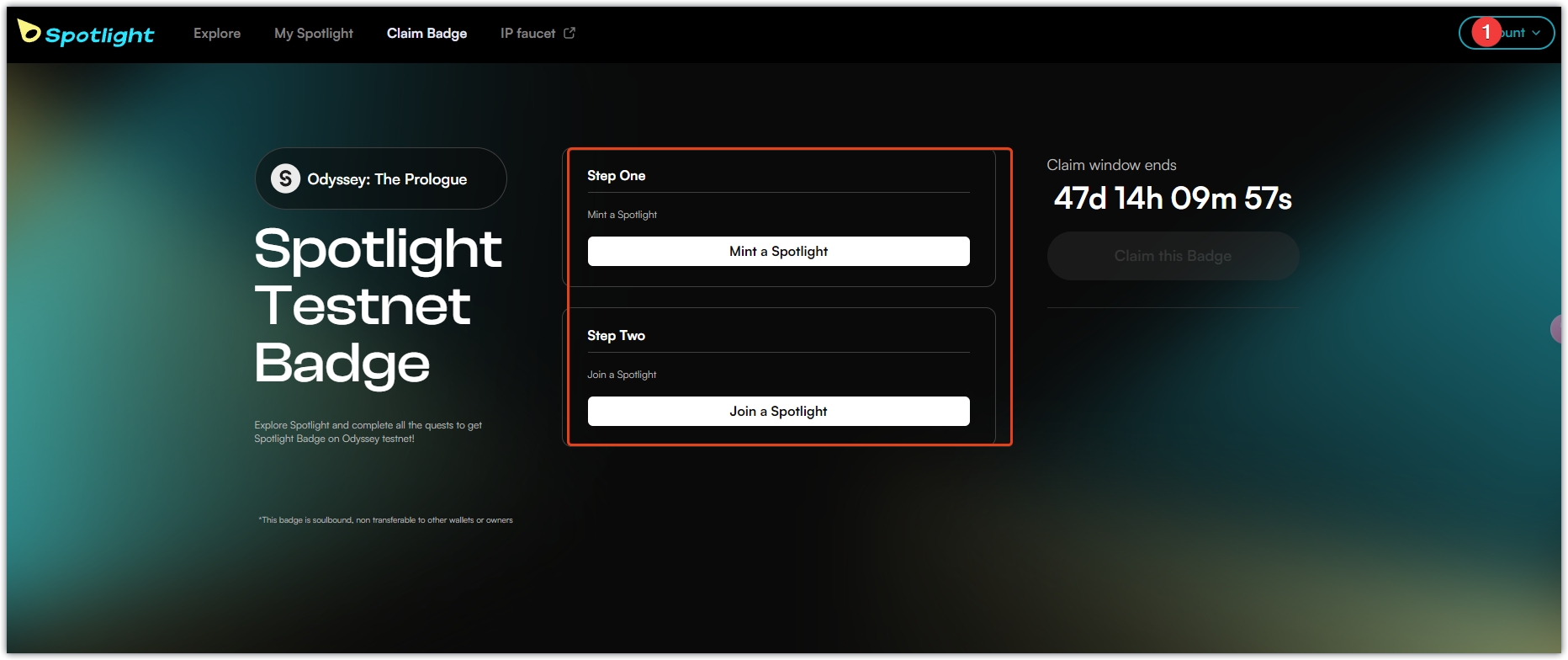This screenshot has width=1568, height=660.
Task: Go to My Spotlight
Action: (x=314, y=34)
